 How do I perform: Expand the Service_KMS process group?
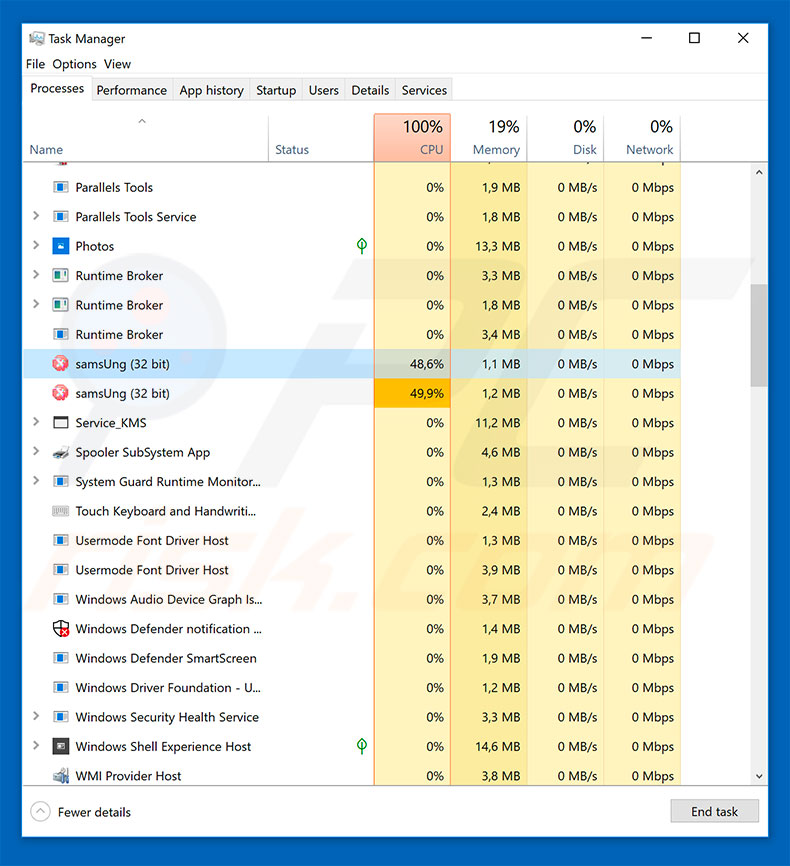pyautogui.click(x=36, y=422)
